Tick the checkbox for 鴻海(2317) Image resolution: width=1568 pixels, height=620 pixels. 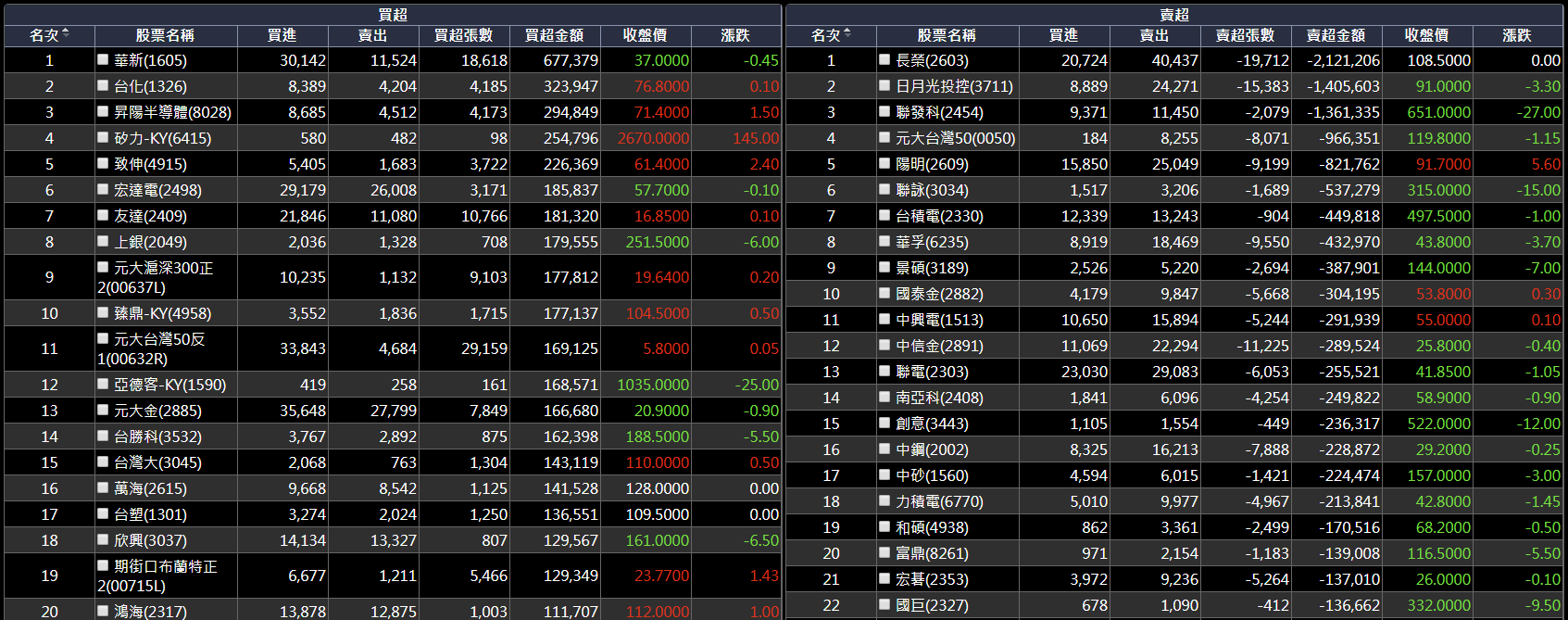click(104, 611)
